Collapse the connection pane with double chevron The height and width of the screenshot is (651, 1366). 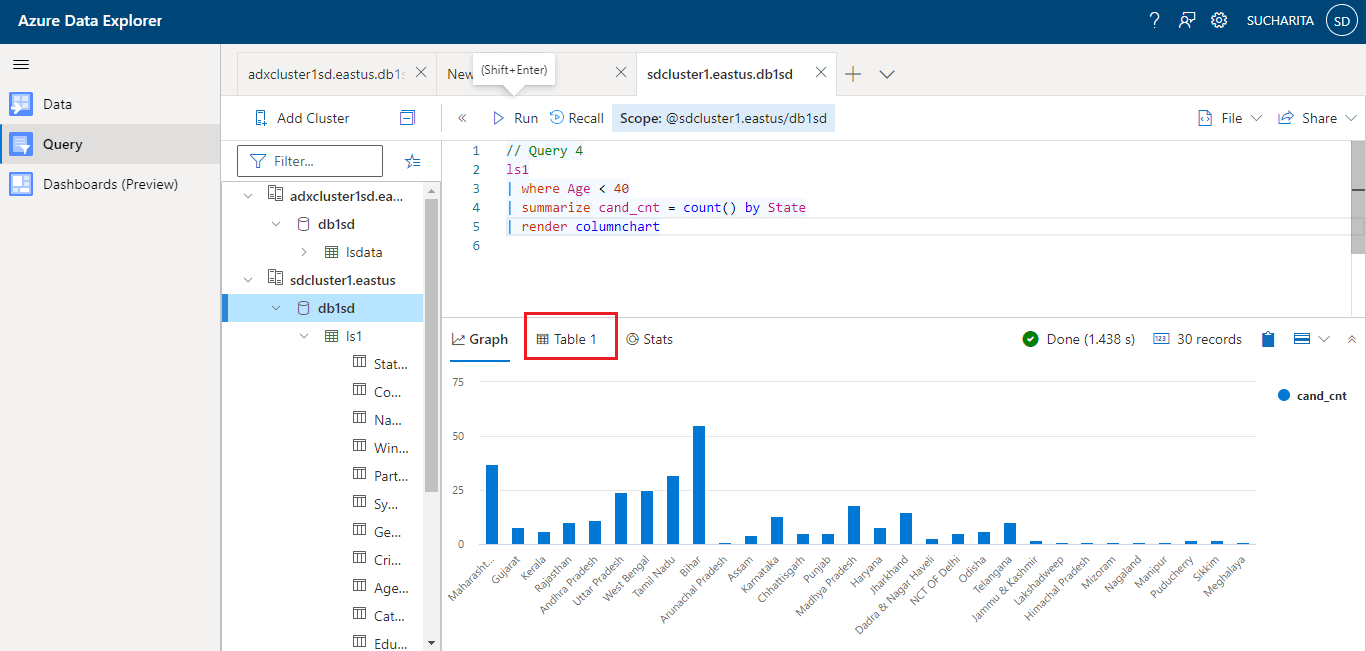pos(462,118)
